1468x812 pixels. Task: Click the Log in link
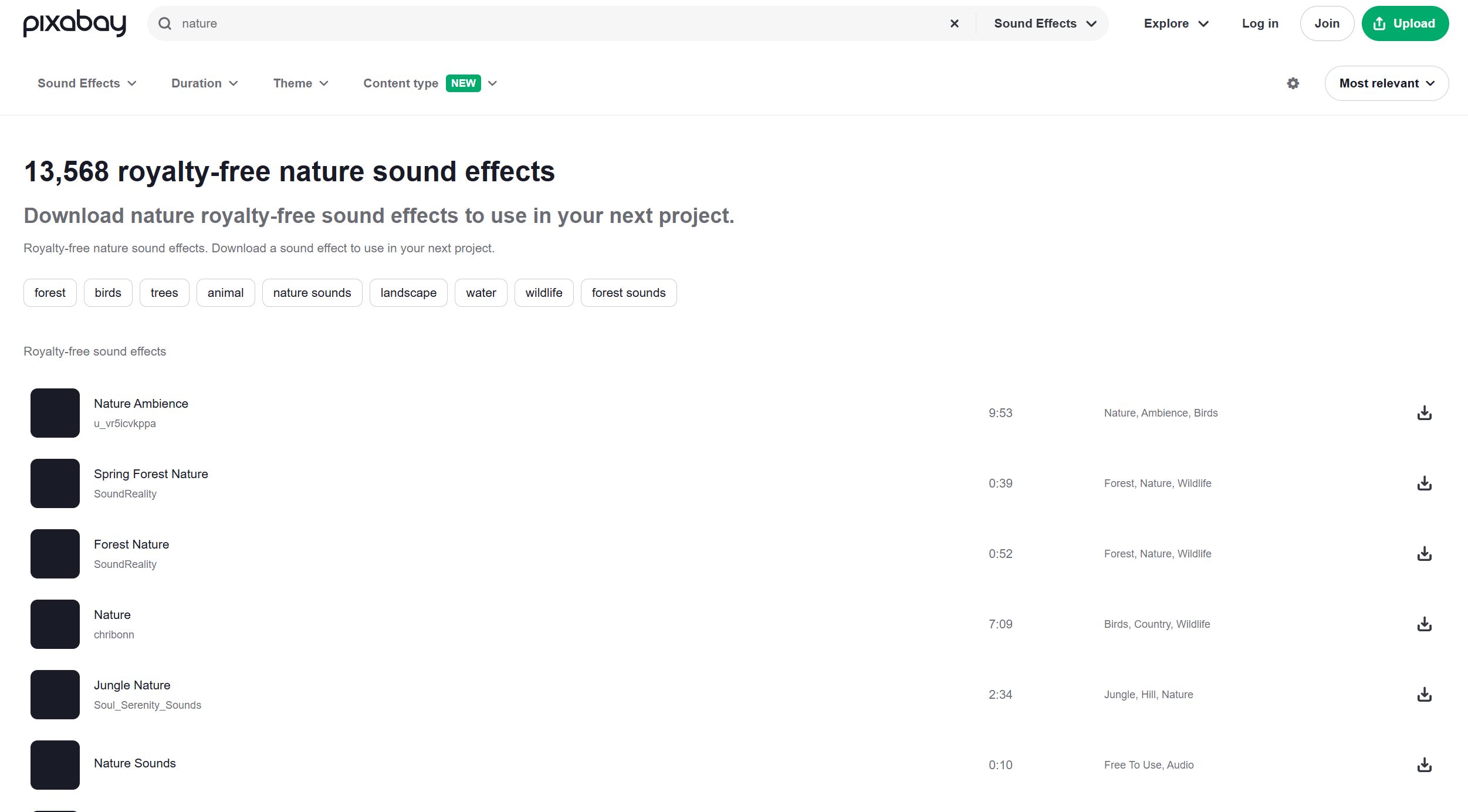pyautogui.click(x=1260, y=23)
